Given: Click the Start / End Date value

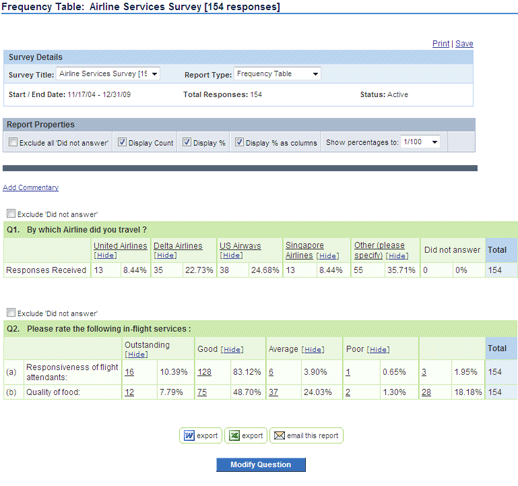Looking at the screenshot, I should [x=99, y=94].
